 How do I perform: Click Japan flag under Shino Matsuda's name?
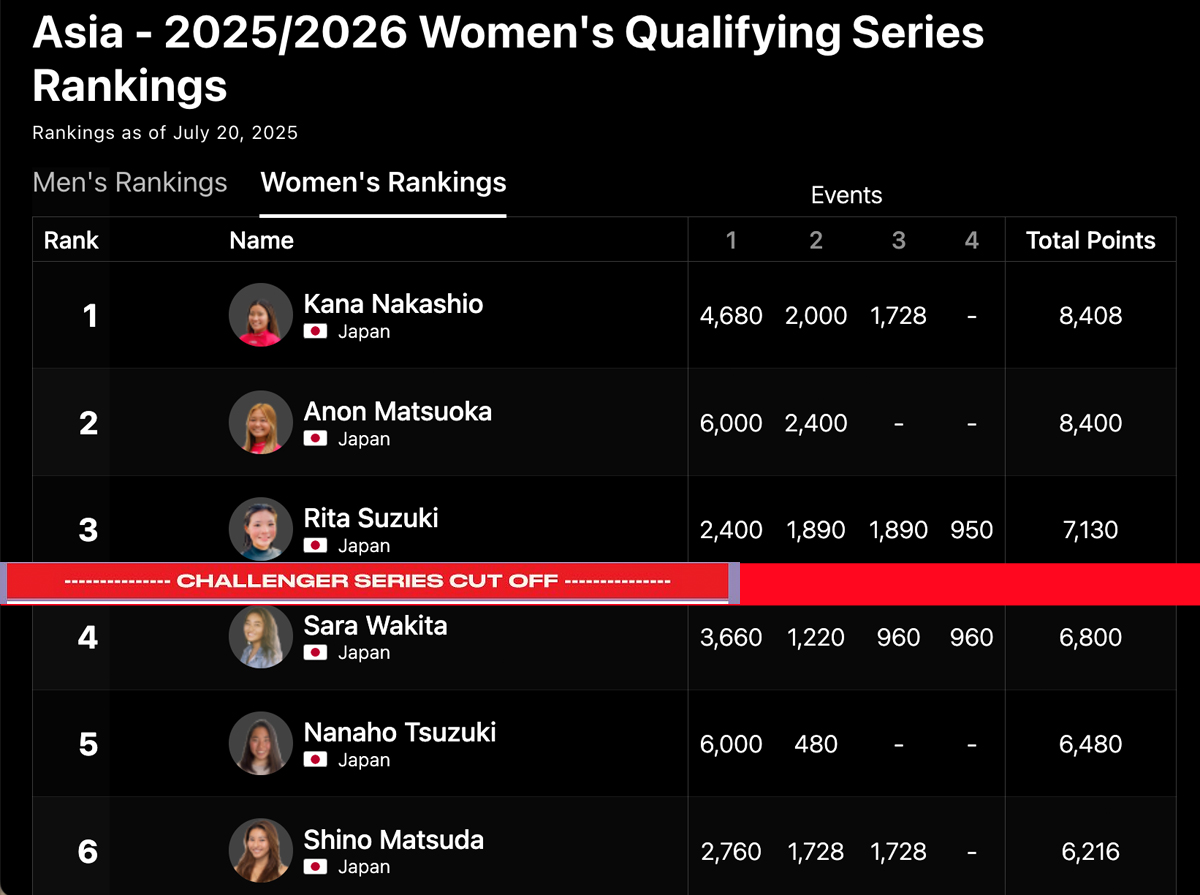pos(316,867)
